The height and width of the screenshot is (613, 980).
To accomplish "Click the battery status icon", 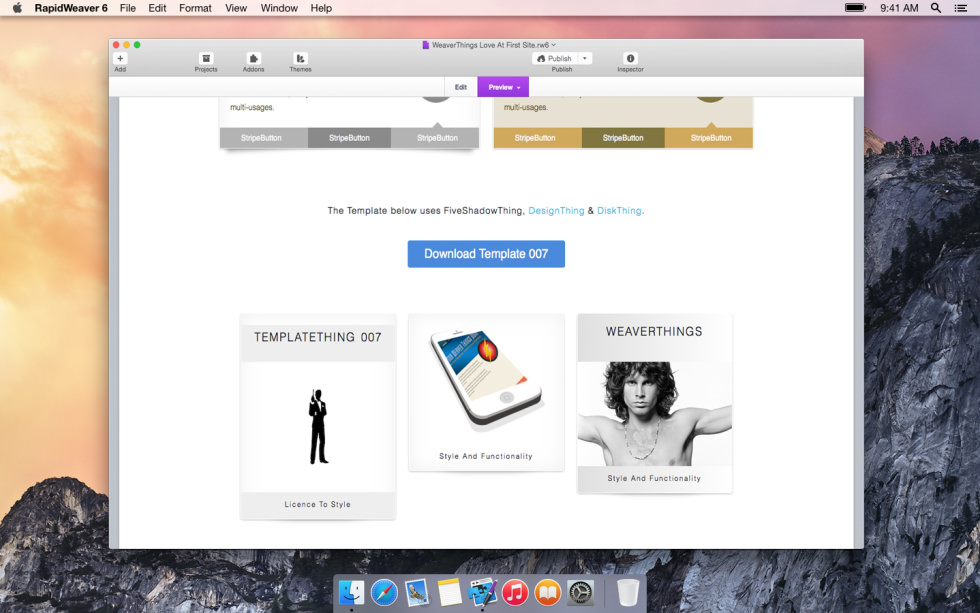I will click(855, 8).
